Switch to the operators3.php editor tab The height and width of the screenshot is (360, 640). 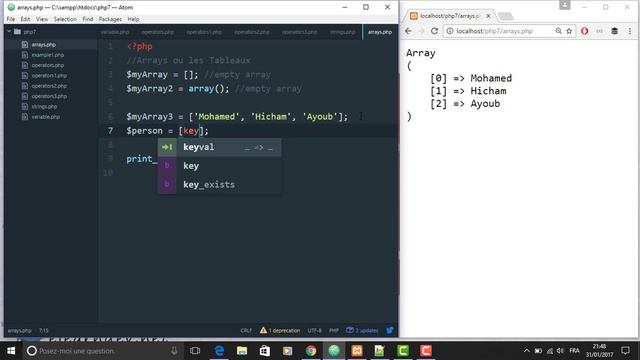[299, 32]
